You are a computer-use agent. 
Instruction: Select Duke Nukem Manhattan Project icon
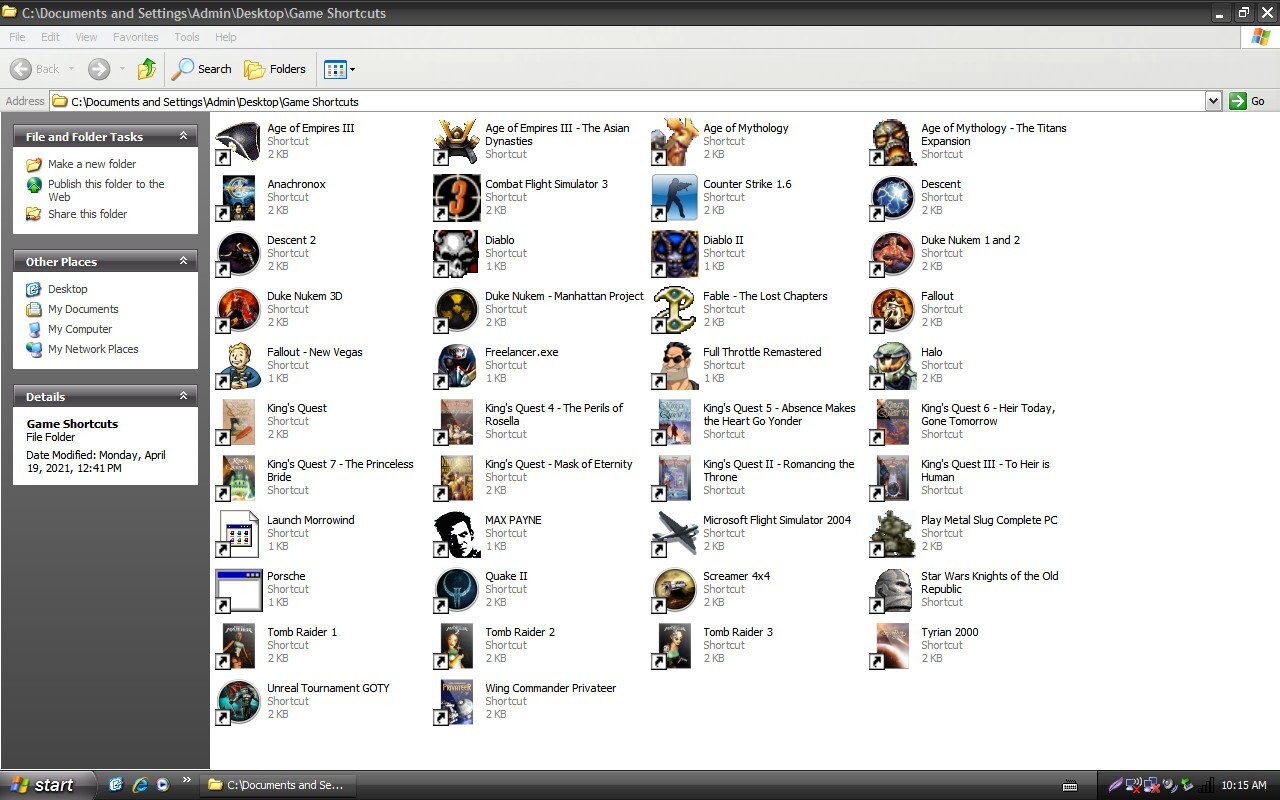pos(456,310)
